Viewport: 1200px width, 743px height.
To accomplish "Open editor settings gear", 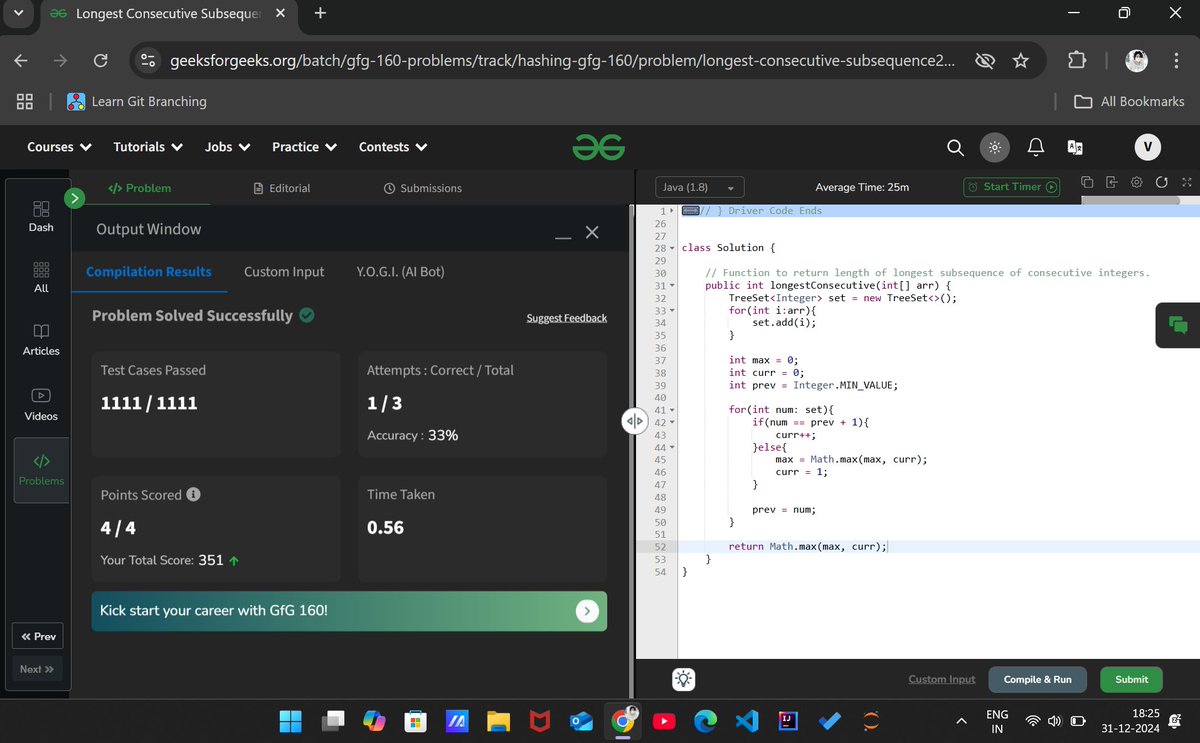I will click(1136, 182).
